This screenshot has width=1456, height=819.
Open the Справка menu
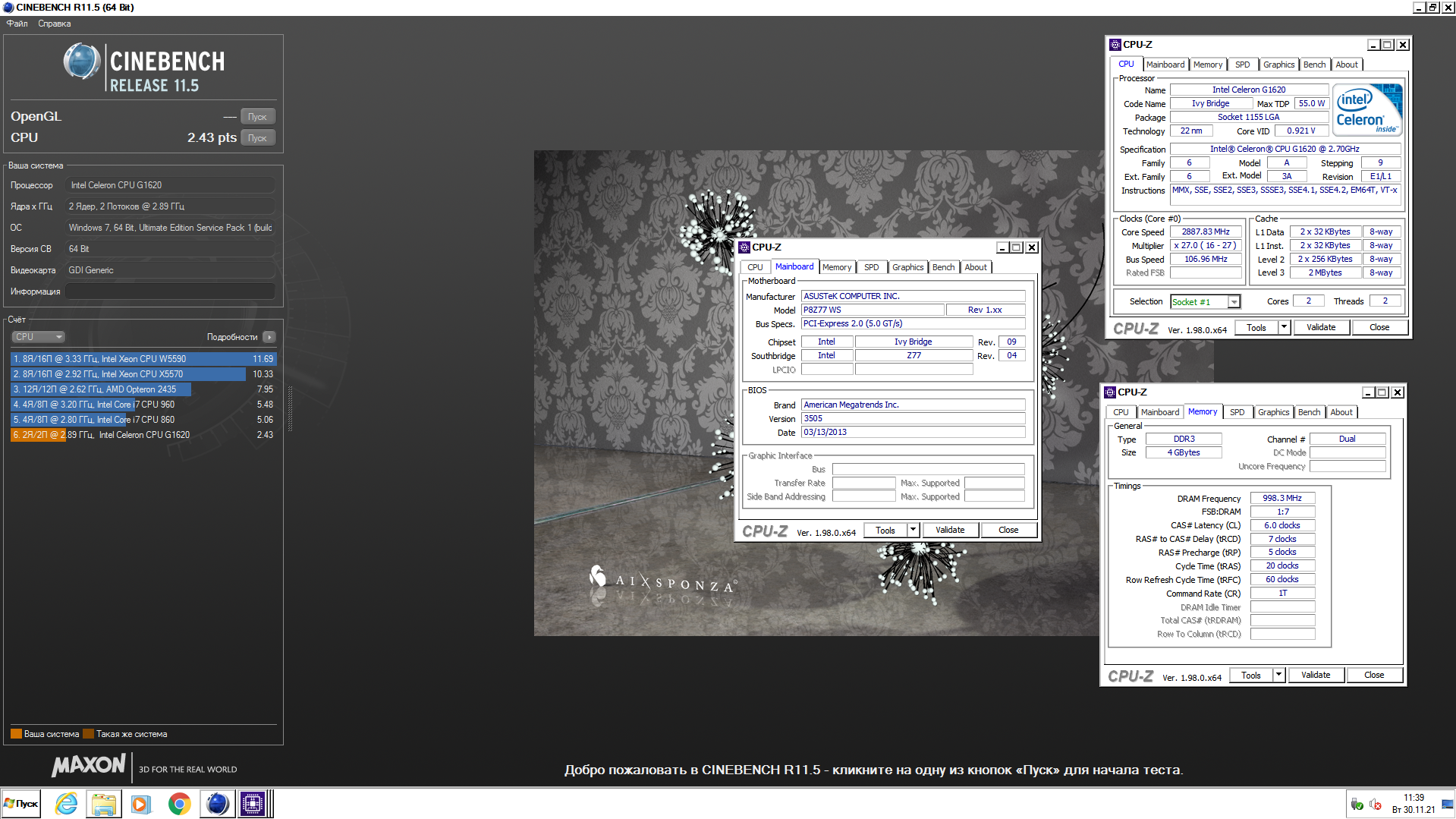coord(55,24)
